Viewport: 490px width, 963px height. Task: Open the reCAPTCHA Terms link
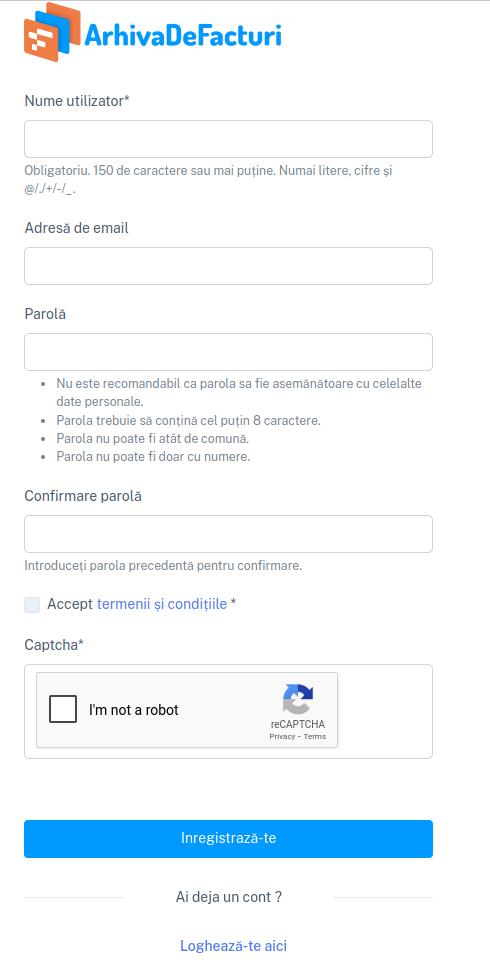pos(315,736)
